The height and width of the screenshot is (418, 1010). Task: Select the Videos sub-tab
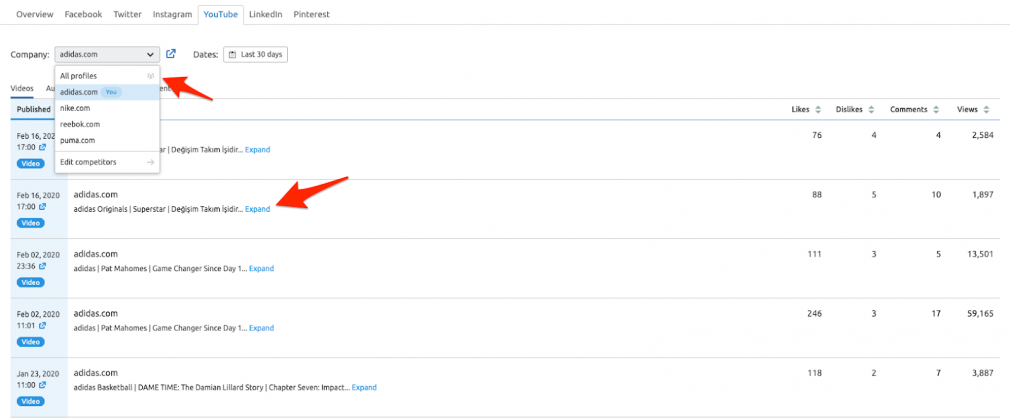click(x=22, y=88)
